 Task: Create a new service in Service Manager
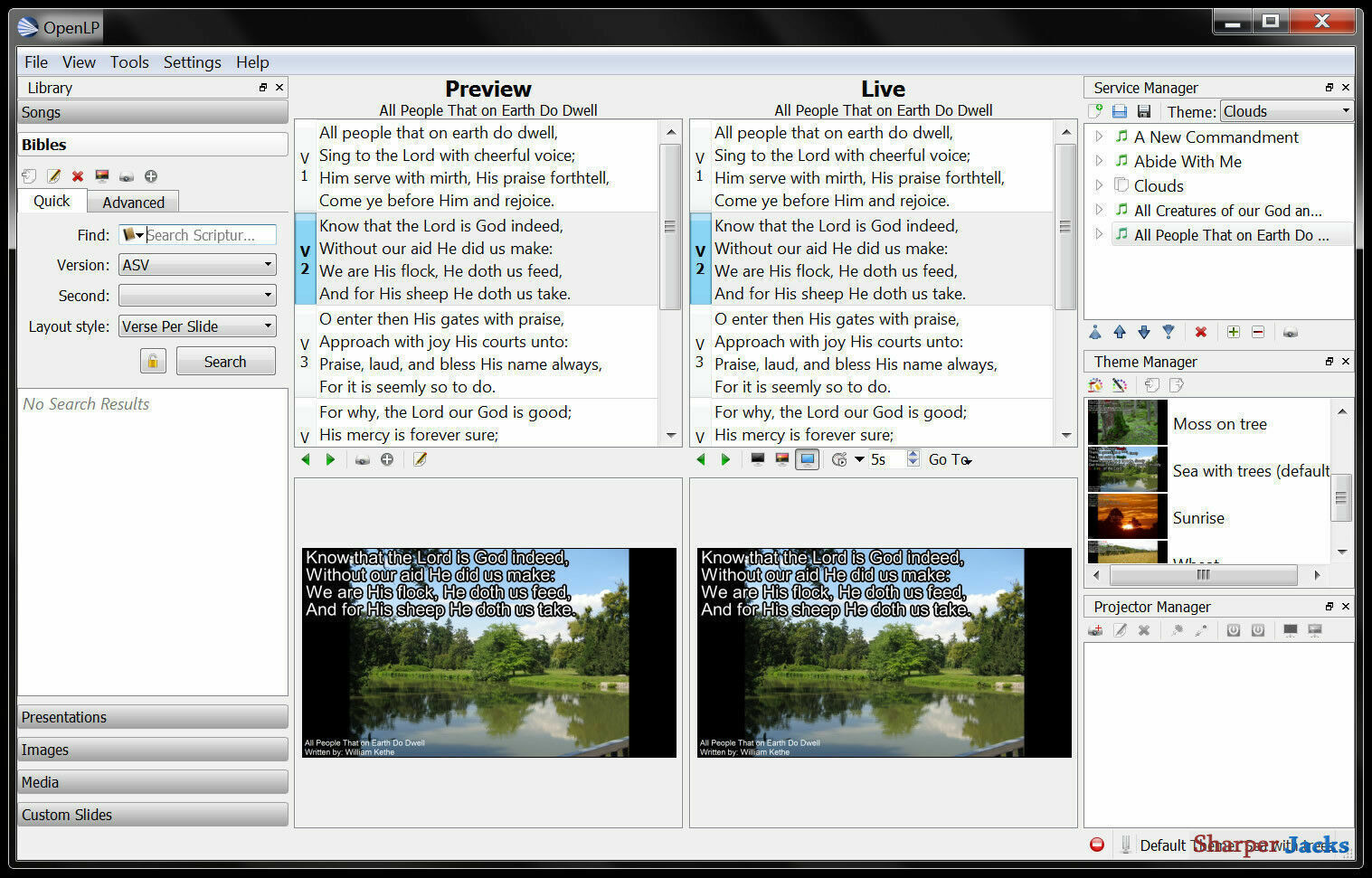(x=1095, y=111)
